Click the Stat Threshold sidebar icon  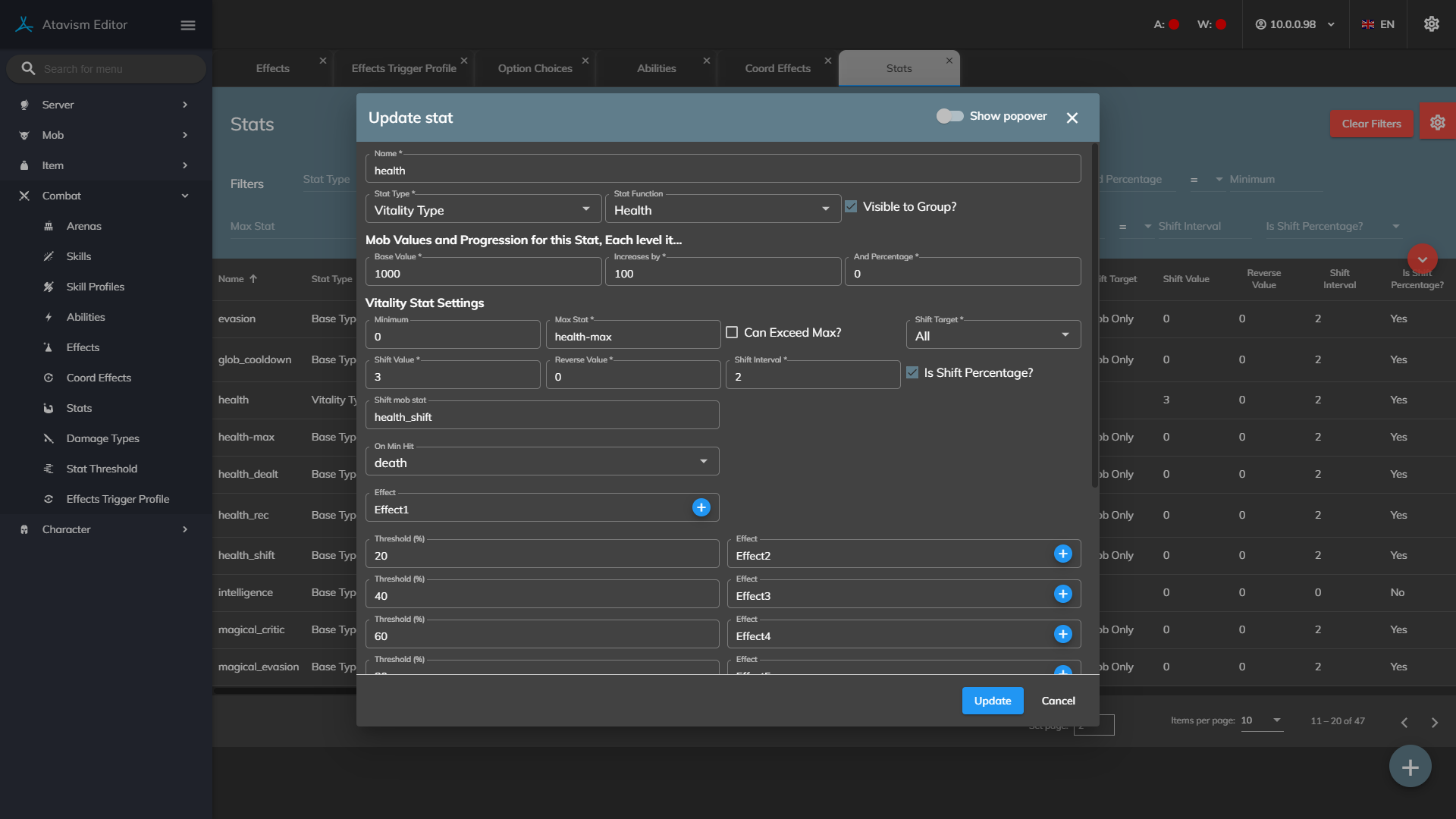49,469
